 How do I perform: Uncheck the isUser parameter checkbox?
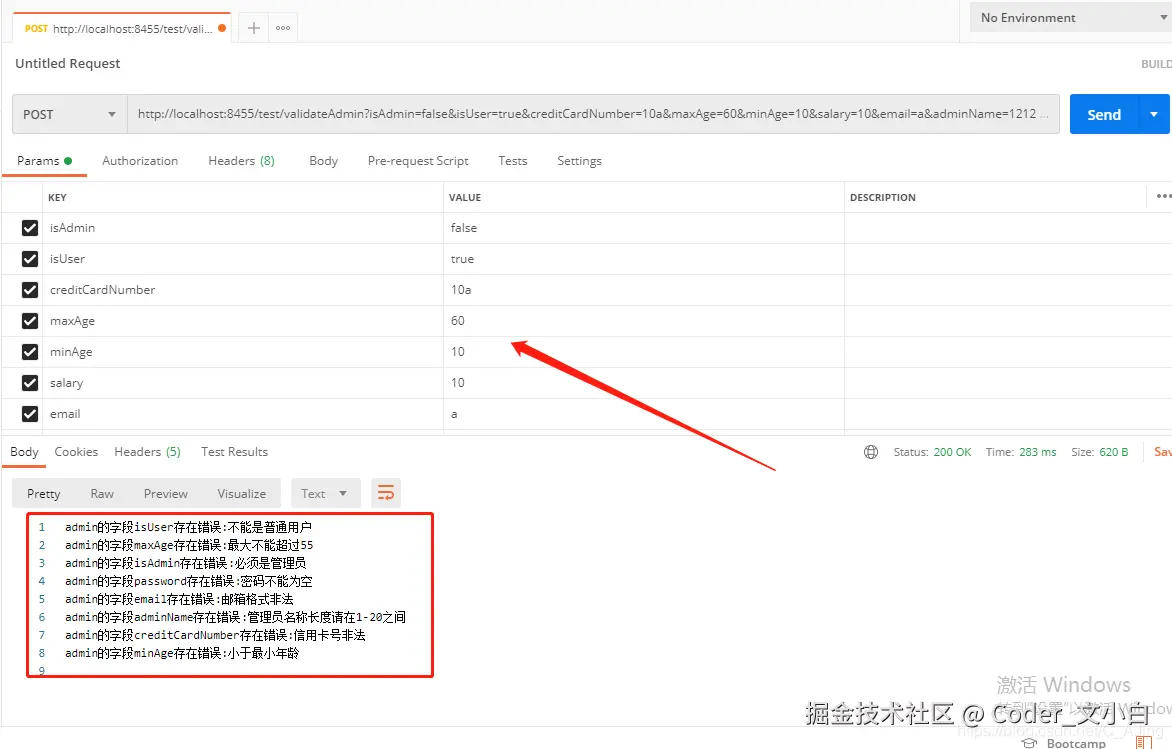(x=30, y=259)
